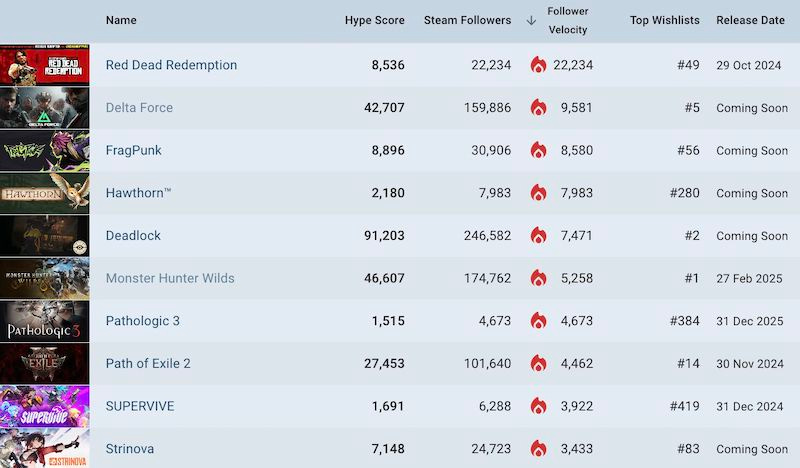Click the flame icon in SUPERVIVE row
Image resolution: width=800 pixels, height=468 pixels.
[538, 406]
